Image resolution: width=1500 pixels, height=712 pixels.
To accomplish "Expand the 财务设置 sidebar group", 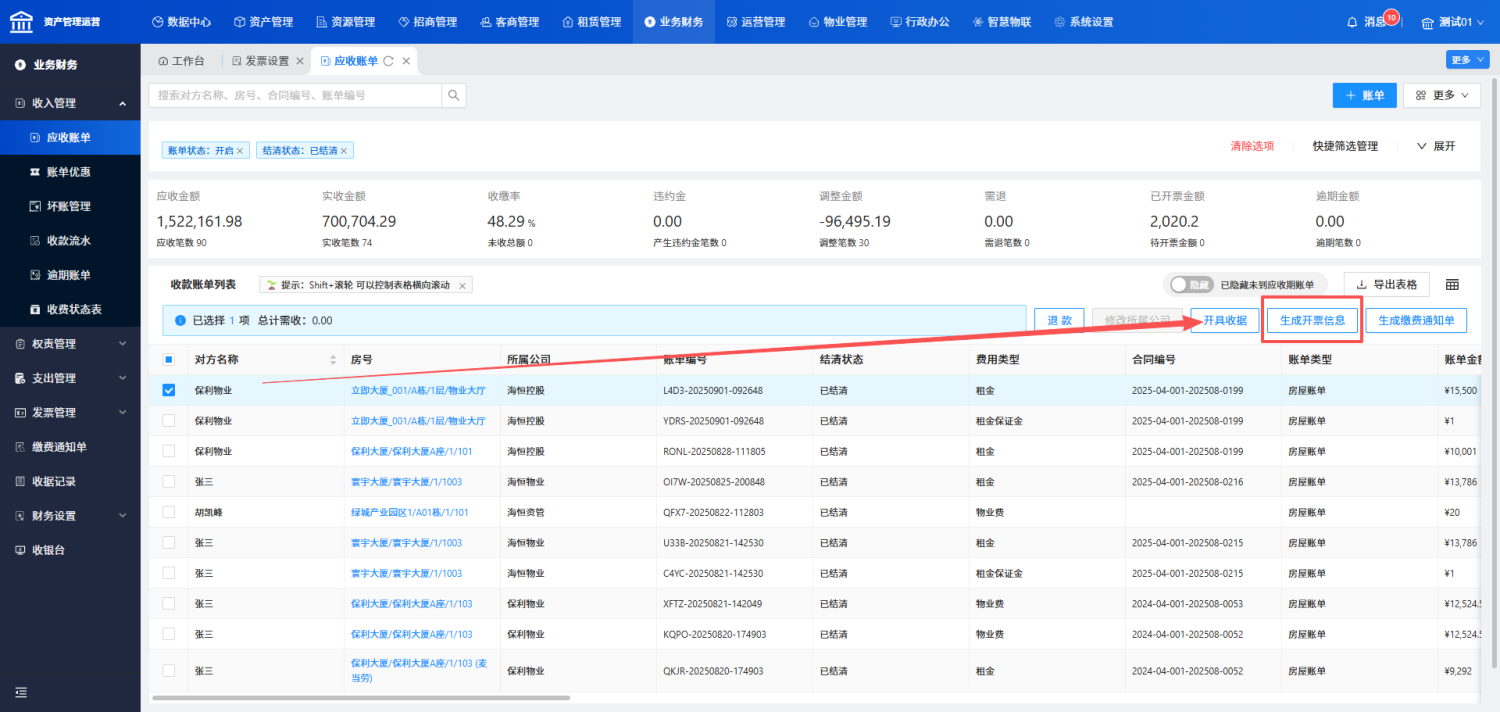I will (69, 516).
